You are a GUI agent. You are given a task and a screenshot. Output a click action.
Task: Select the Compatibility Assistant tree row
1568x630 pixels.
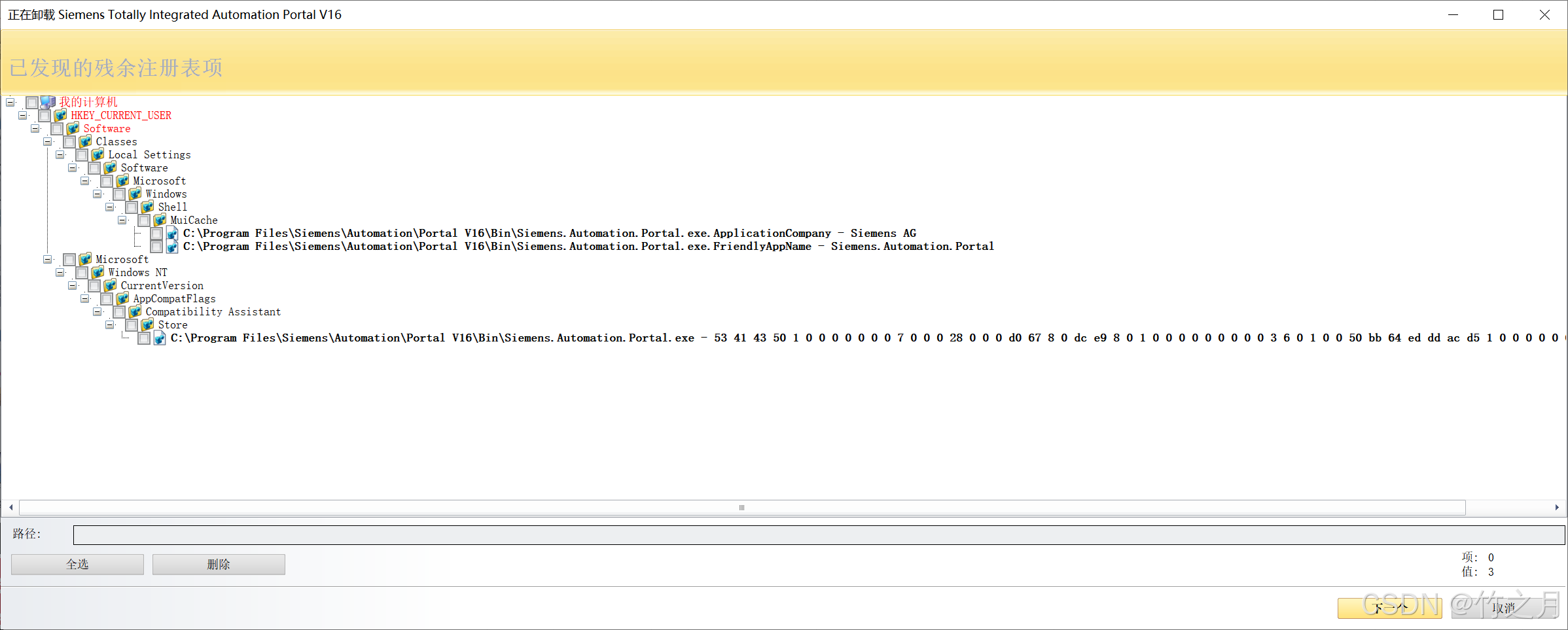(213, 312)
